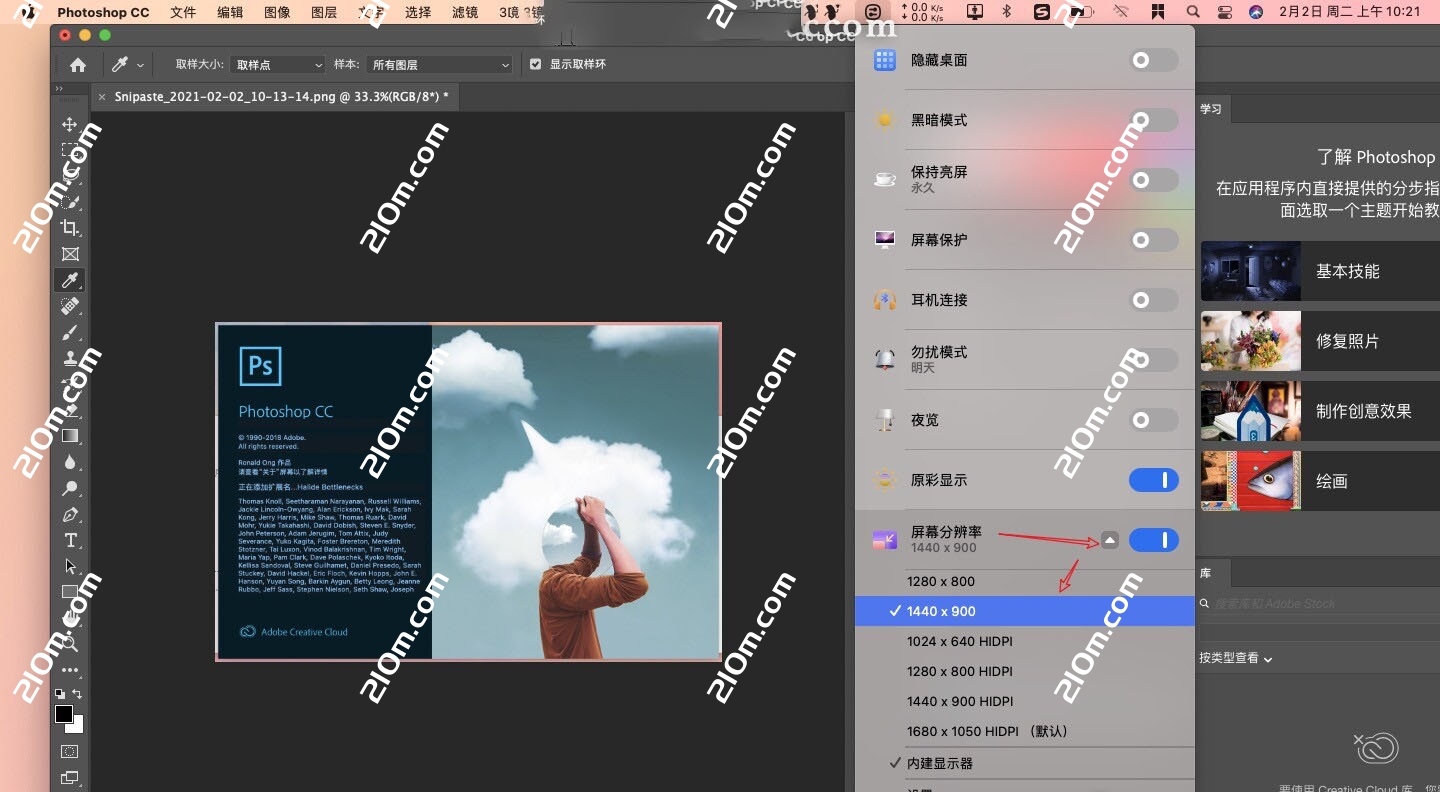Select the Type tool
Screen dimensions: 1440x792
point(70,540)
